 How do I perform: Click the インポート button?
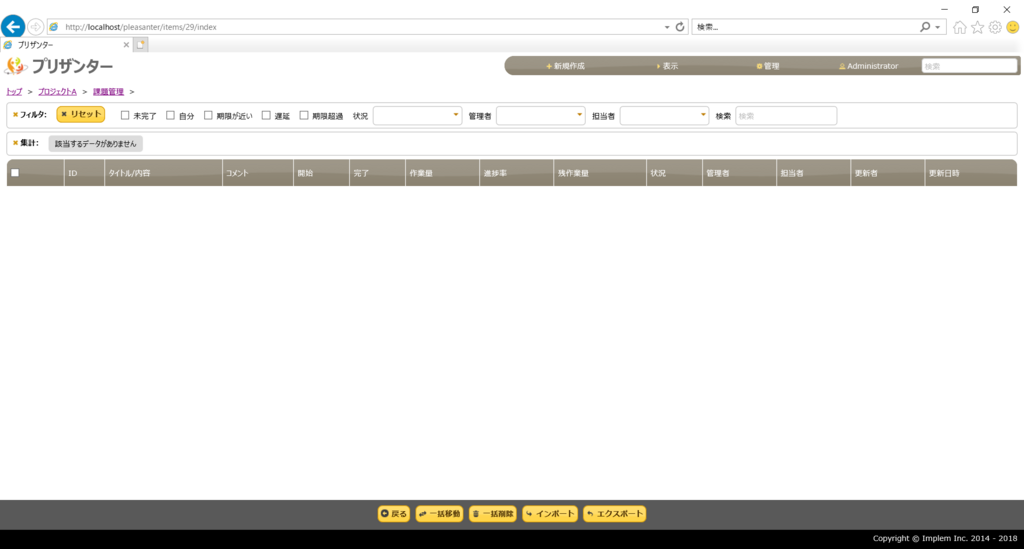(x=550, y=514)
